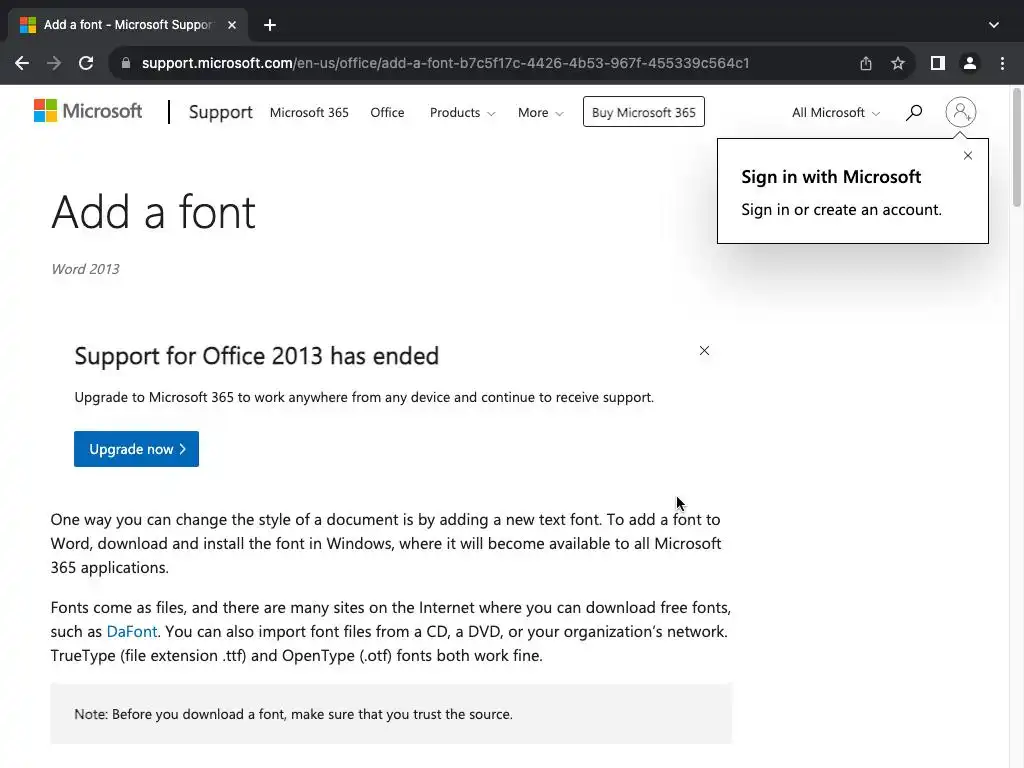Go back to the previous page
The width and height of the screenshot is (1024, 768).
point(22,63)
